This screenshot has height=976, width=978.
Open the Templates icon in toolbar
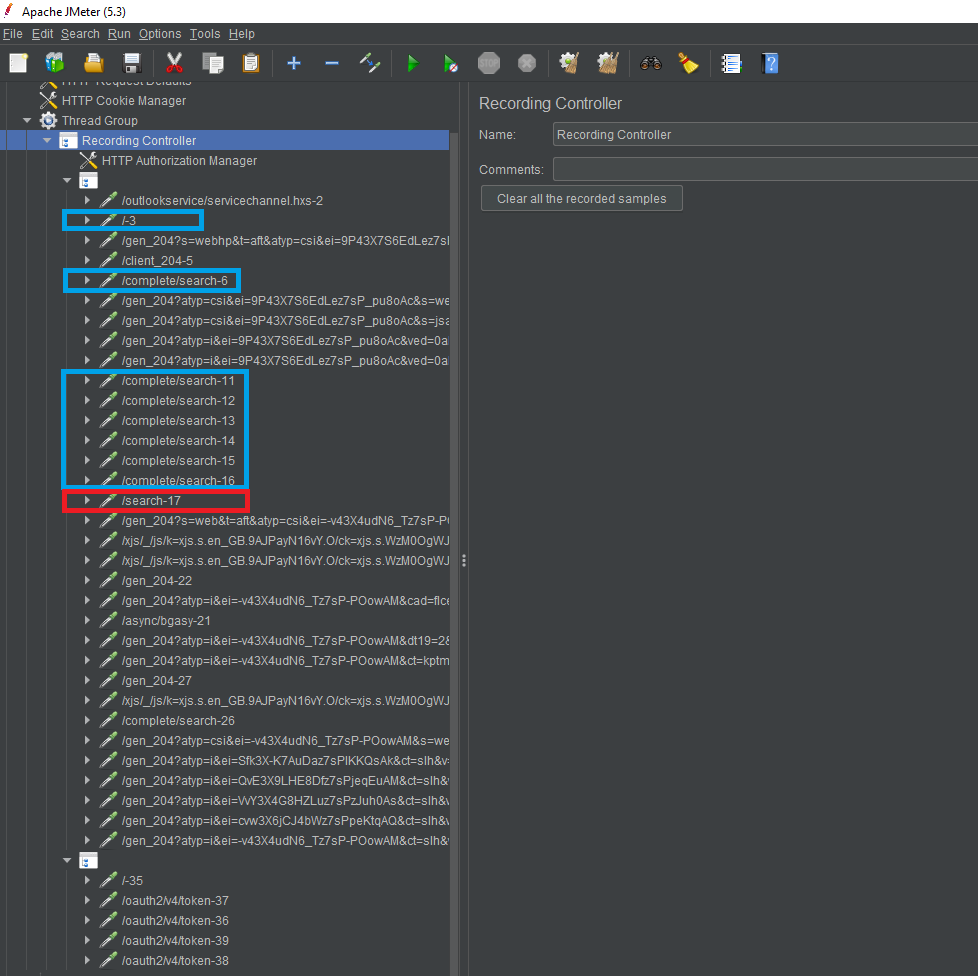coord(55,63)
